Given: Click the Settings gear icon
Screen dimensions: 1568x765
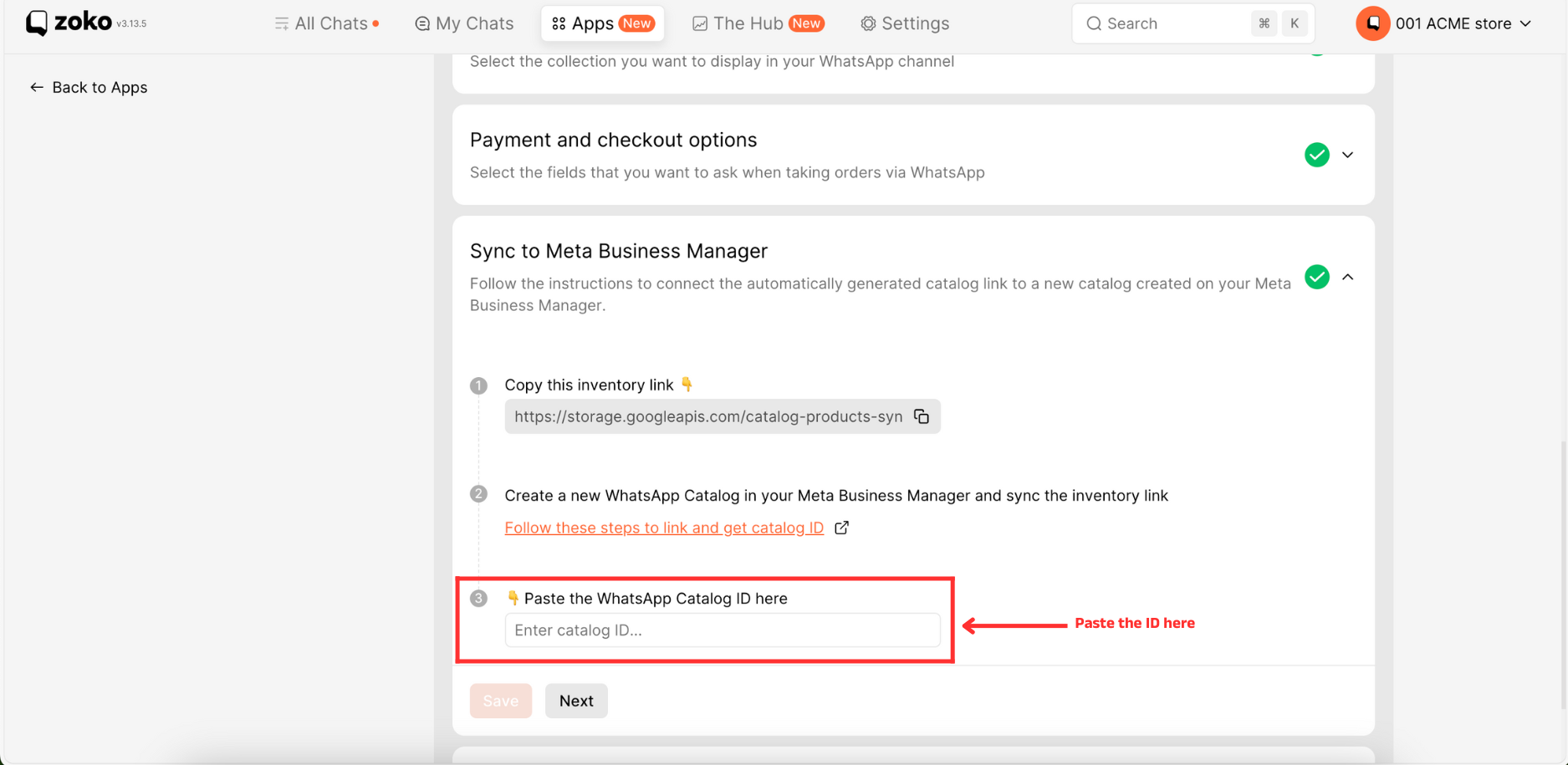Looking at the screenshot, I should 868,23.
